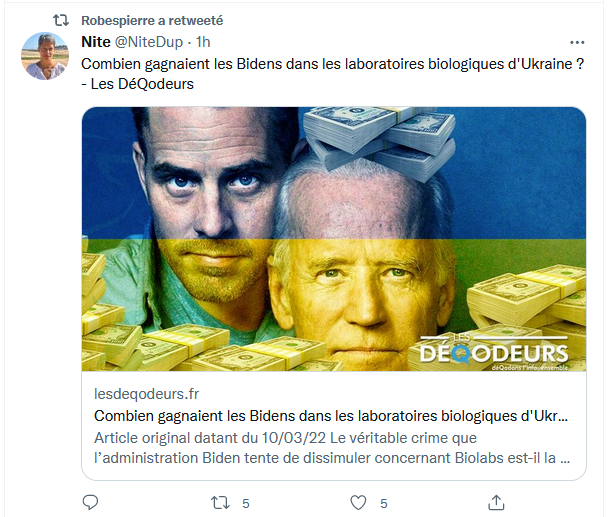Click the 1h tweet timestamp
Image resolution: width=613 pixels, height=517 pixels.
coord(203,42)
